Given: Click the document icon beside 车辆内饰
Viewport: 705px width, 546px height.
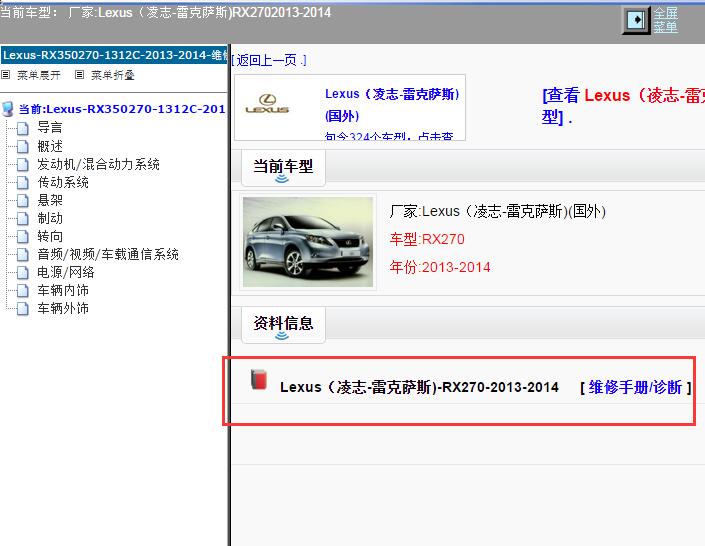Looking at the screenshot, I should pos(22,290).
